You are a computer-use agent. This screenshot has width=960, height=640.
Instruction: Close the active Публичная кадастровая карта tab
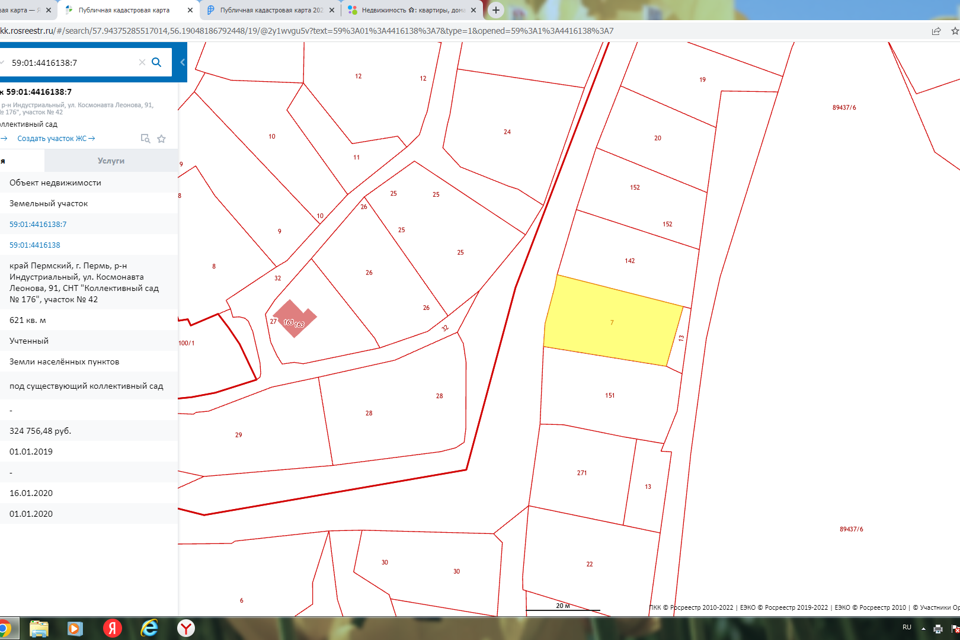[x=189, y=10]
